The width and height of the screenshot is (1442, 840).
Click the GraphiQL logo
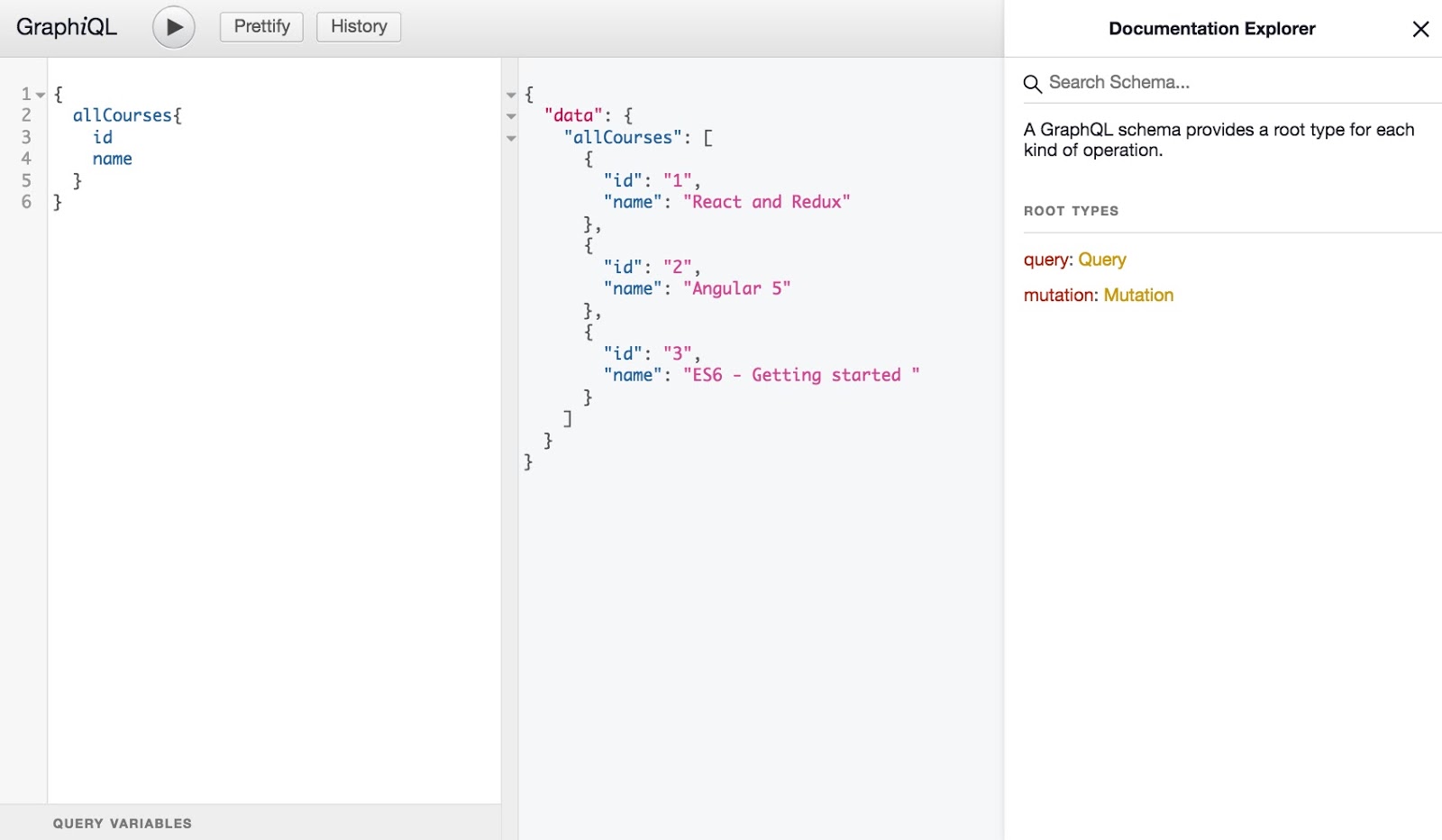point(66,27)
